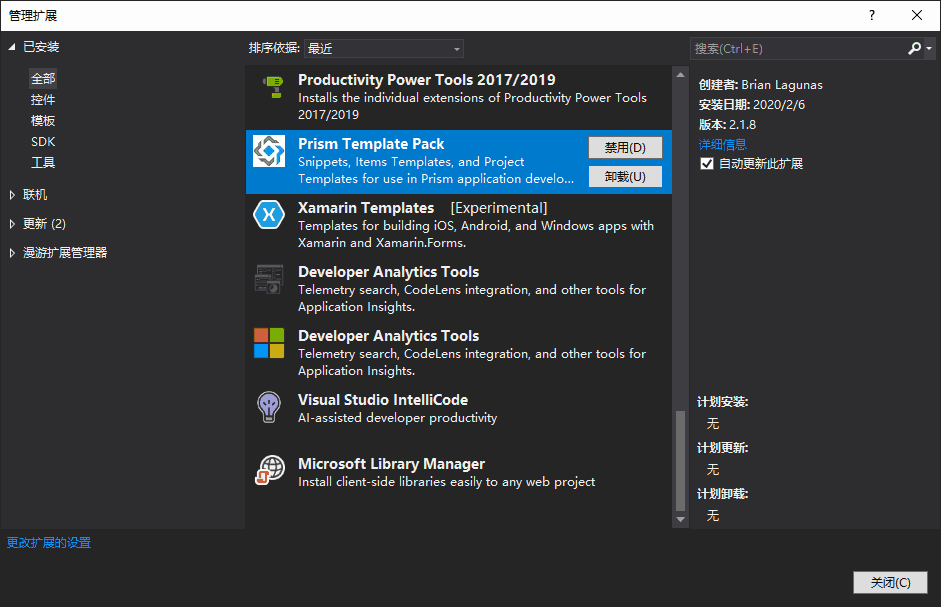Open the 详细信息 link
This screenshot has height=607, width=941.
coord(723,144)
